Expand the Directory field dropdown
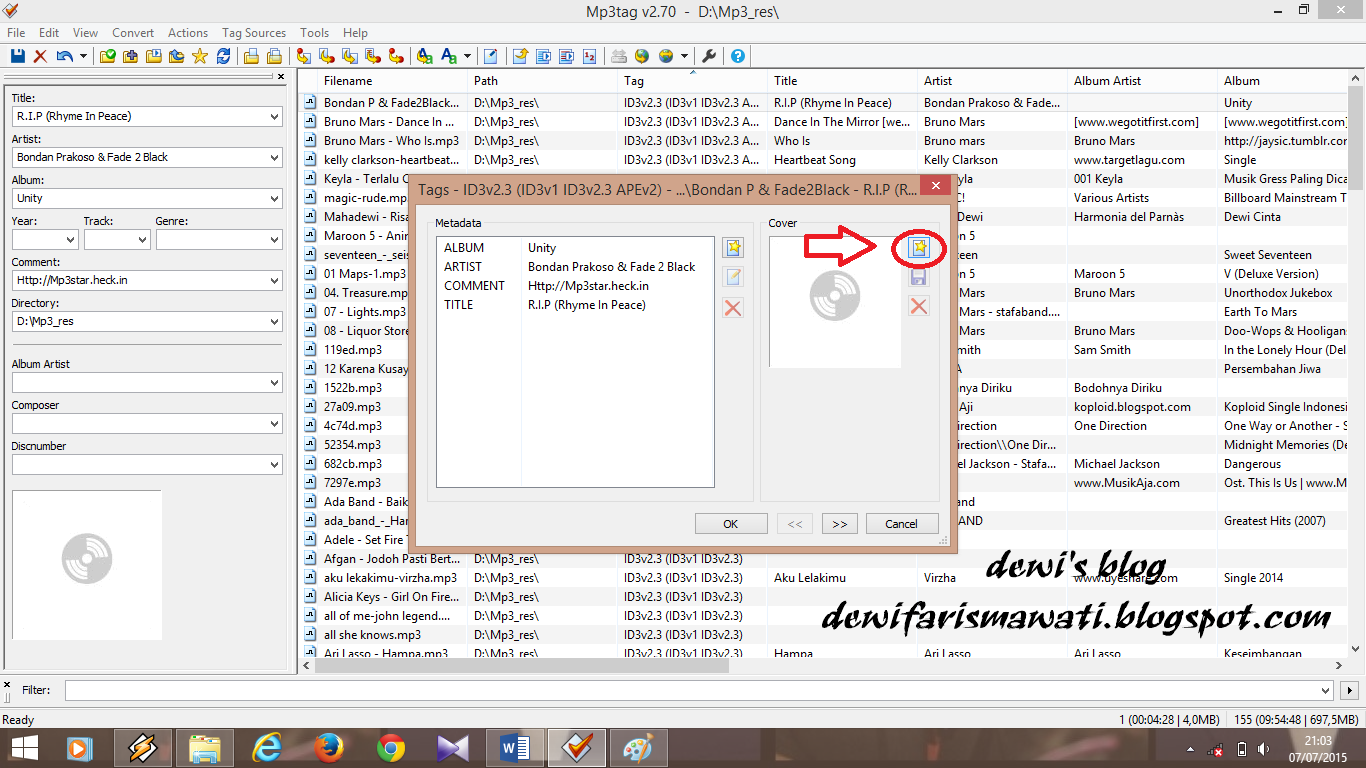 pyautogui.click(x=275, y=322)
